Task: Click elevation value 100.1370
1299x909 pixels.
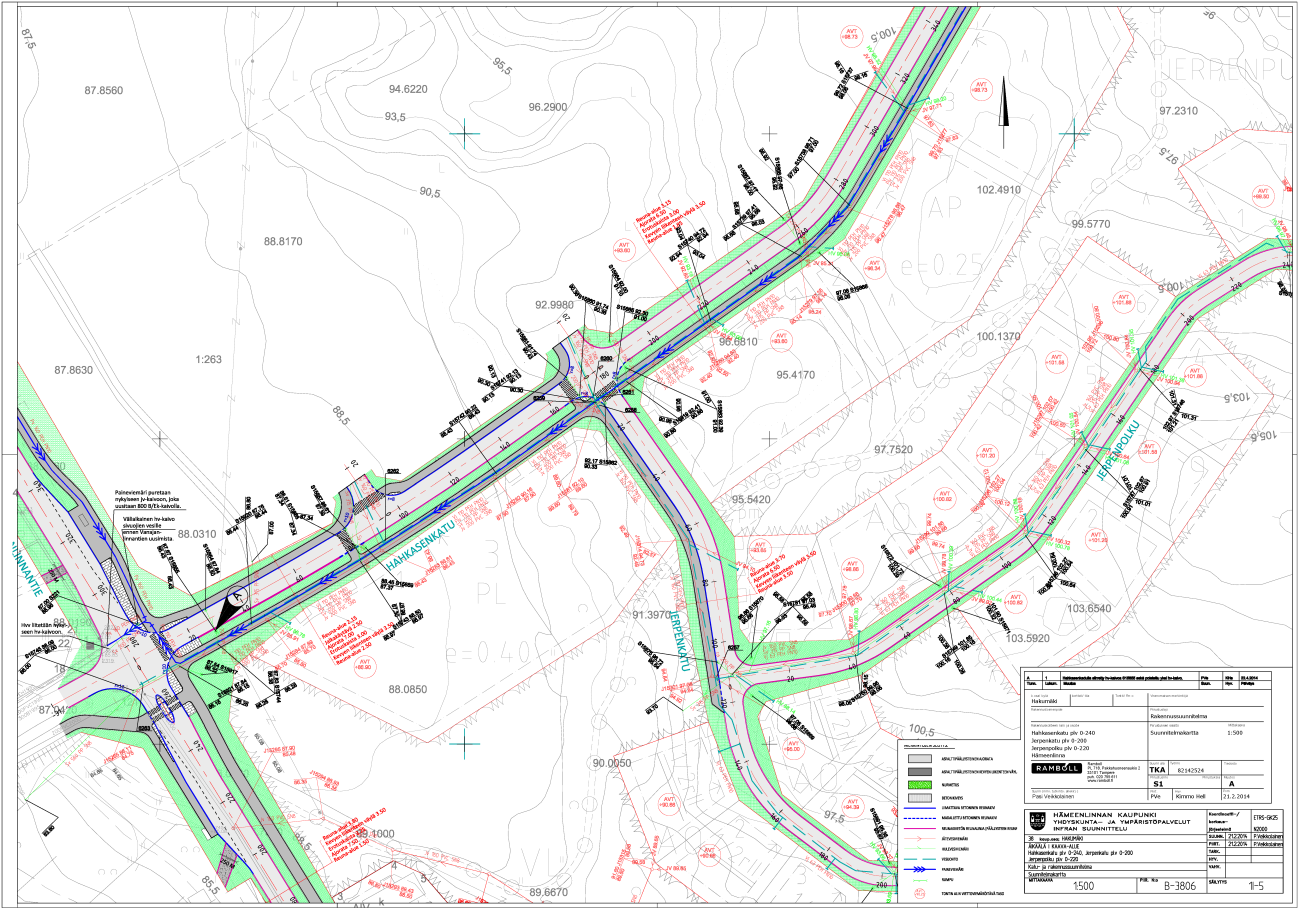Action: point(999,338)
